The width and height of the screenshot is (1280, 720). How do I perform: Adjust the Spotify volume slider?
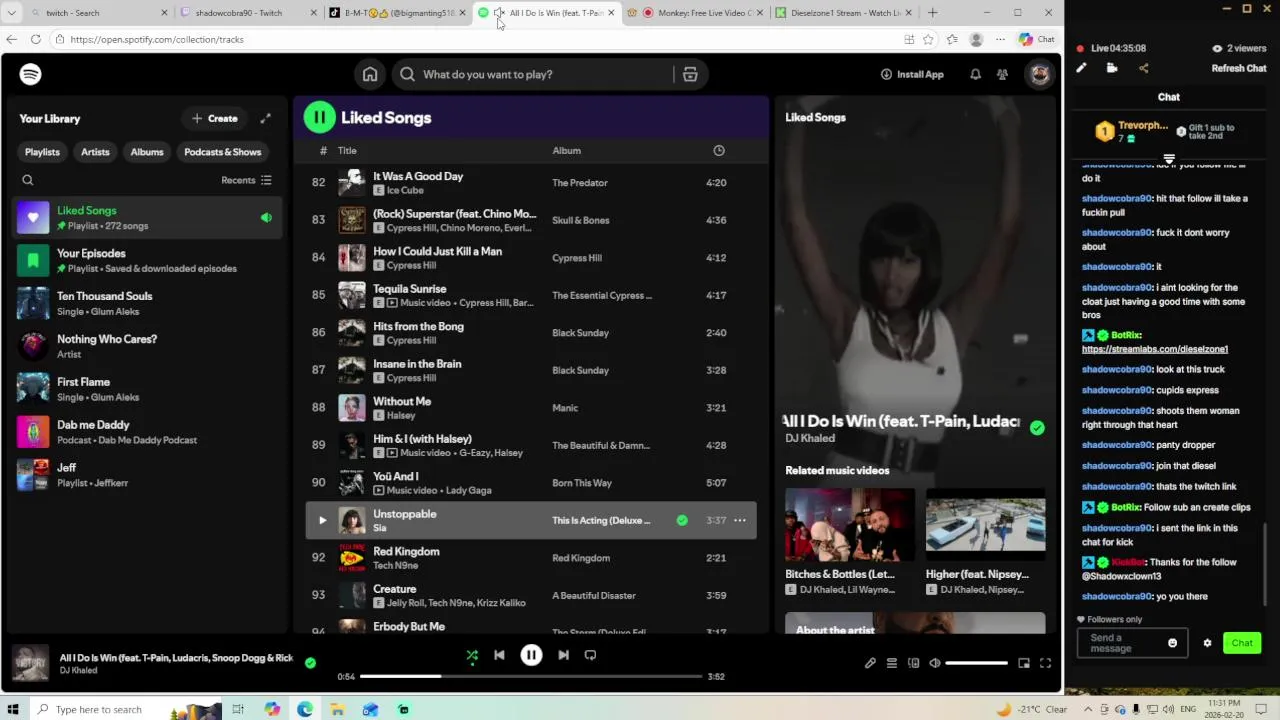point(977,663)
